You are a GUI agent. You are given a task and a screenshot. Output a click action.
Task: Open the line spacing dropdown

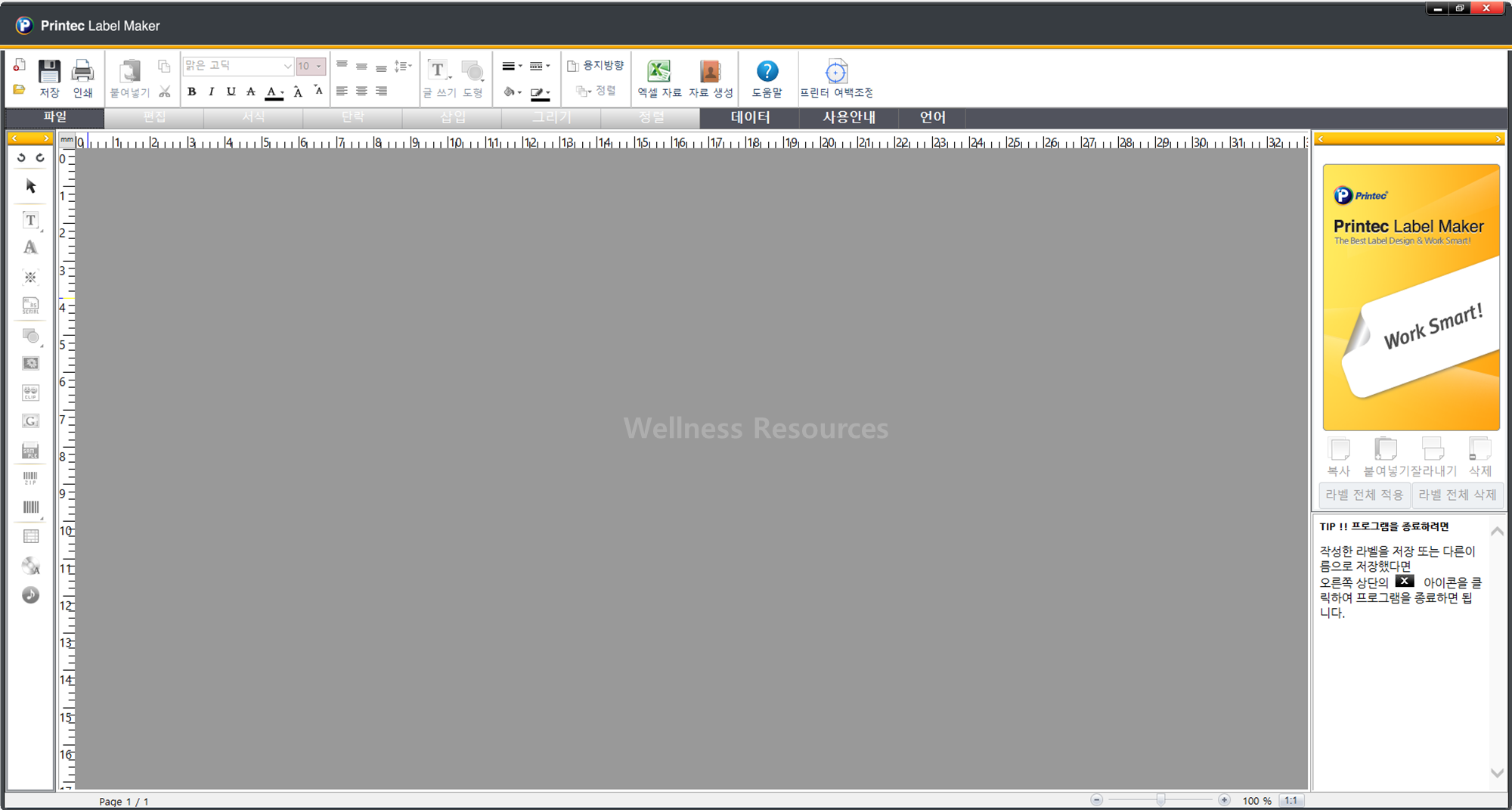coord(403,66)
